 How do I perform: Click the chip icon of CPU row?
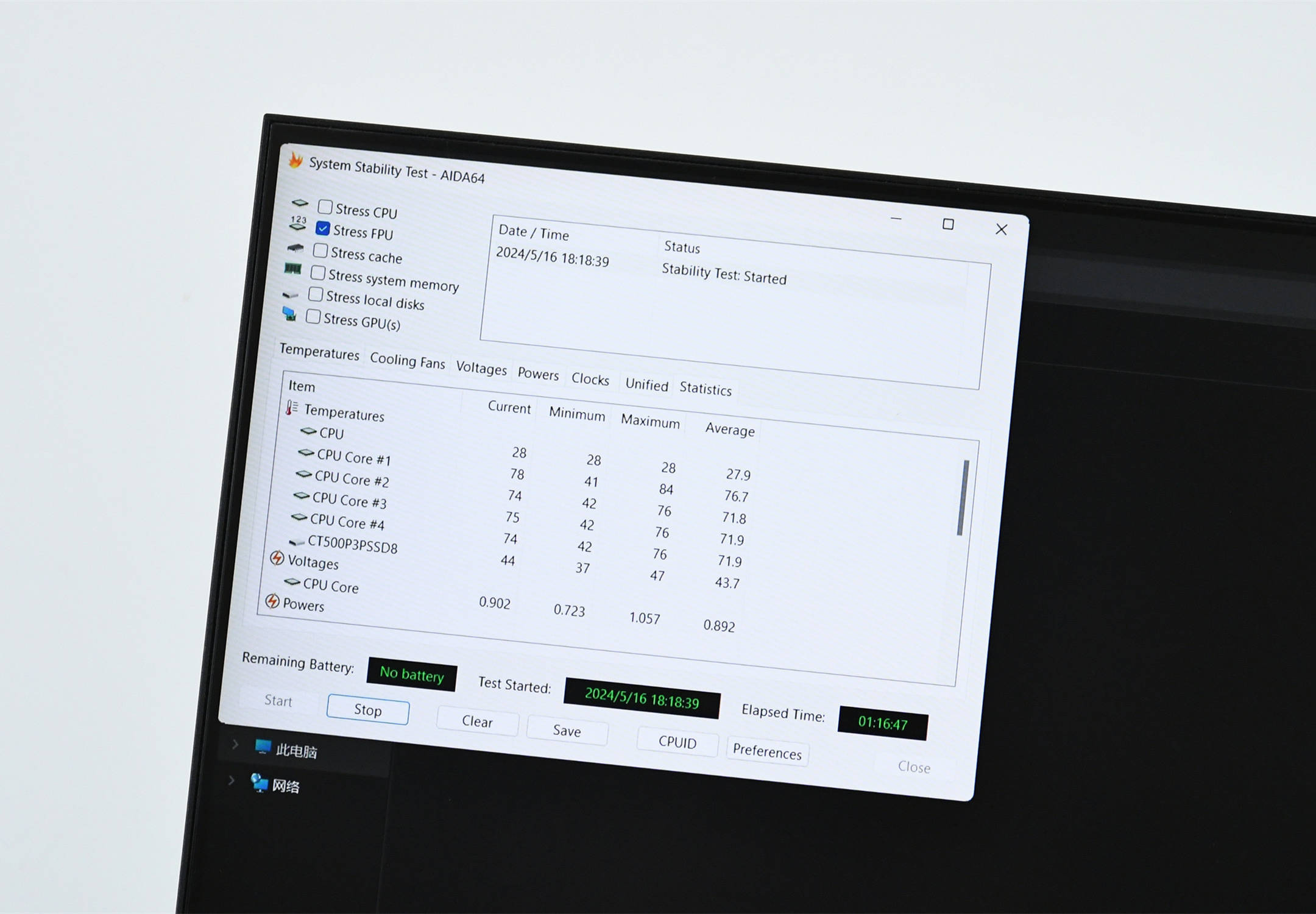point(308,431)
